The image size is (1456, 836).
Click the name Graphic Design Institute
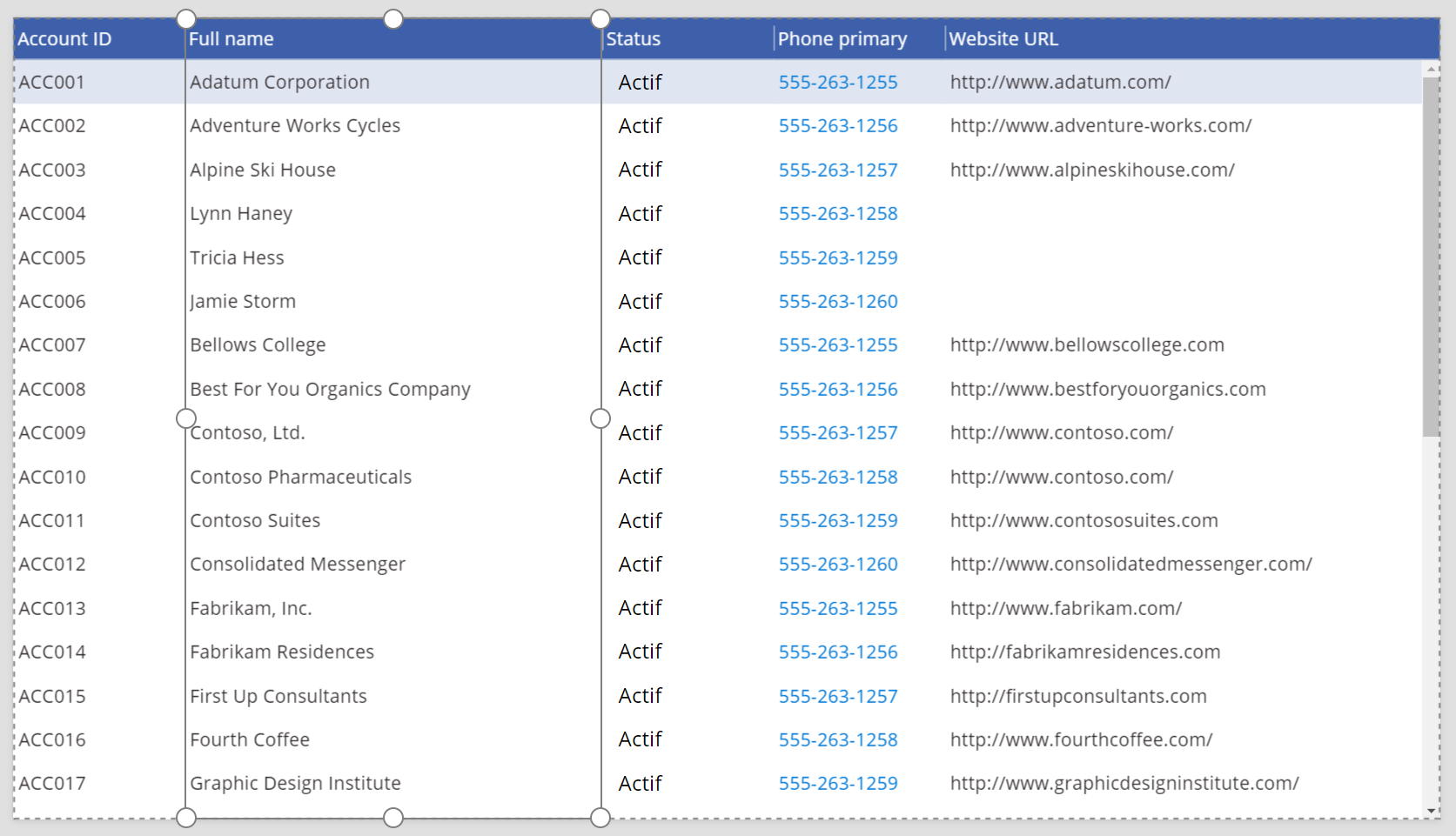(296, 784)
